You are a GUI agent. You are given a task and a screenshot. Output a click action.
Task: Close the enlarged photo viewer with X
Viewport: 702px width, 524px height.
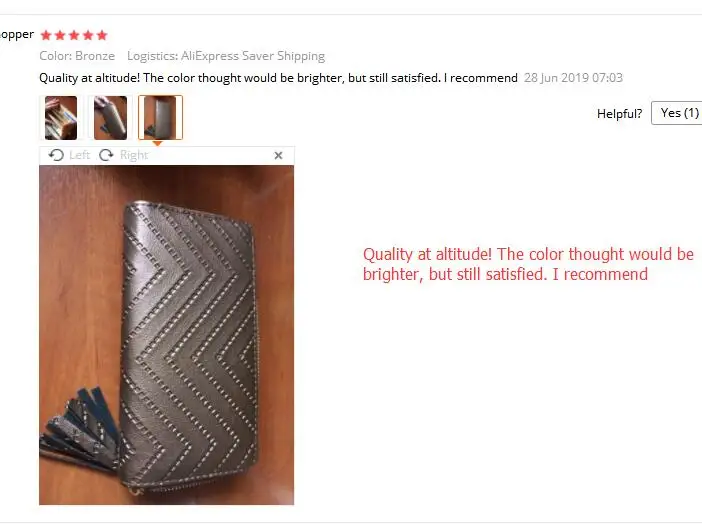[278, 155]
